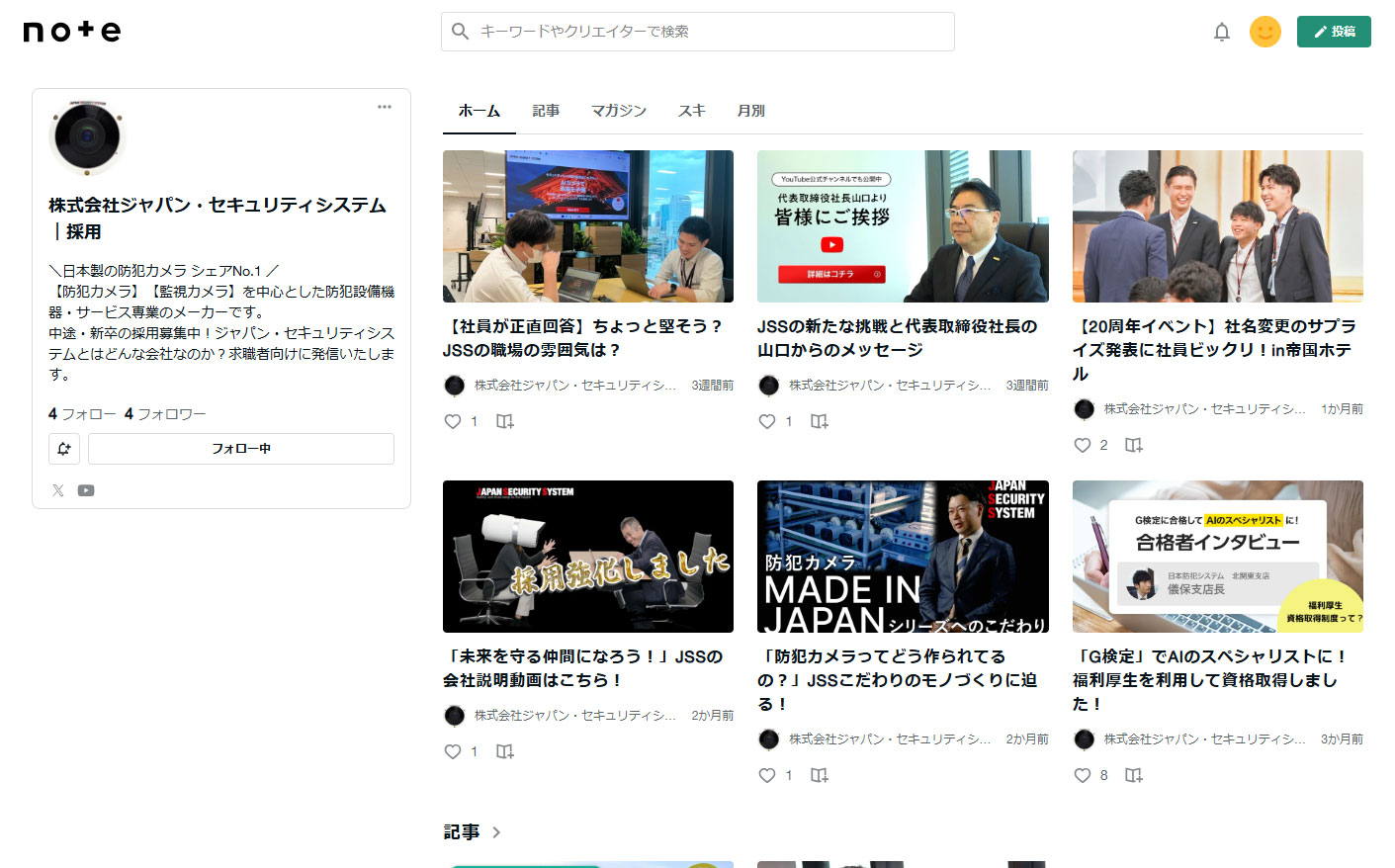Add the G検定 article to a magazine
The width and height of the screenshot is (1395, 868).
tap(1134, 775)
